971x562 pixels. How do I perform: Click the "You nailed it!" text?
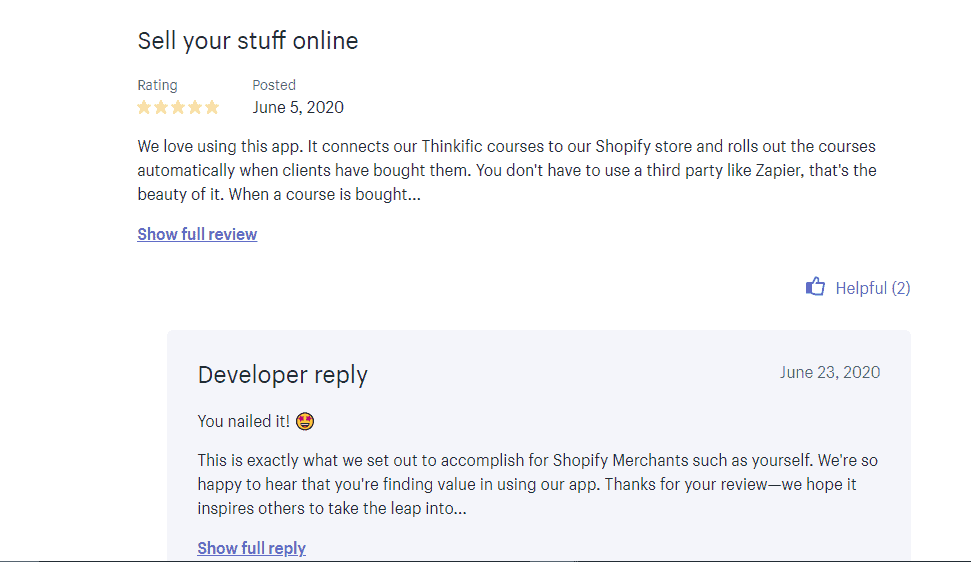tap(244, 421)
